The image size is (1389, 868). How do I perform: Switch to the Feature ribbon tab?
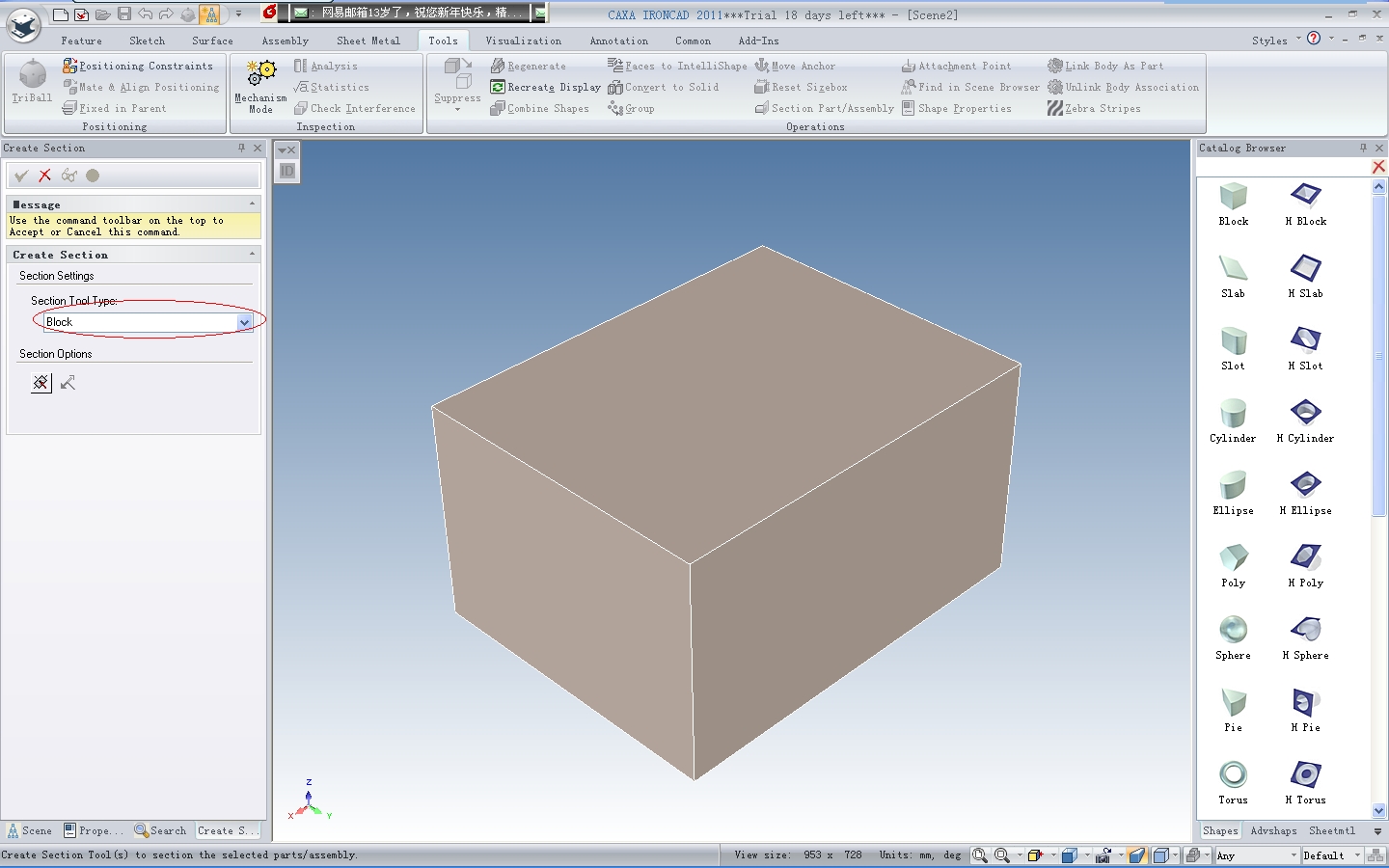[x=81, y=41]
